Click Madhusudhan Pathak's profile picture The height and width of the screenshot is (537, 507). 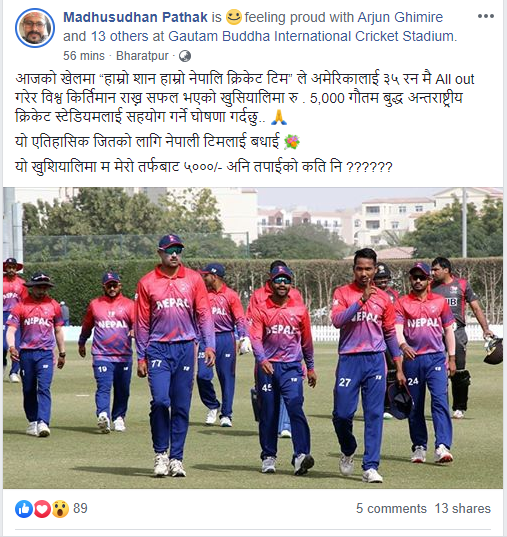pos(35,27)
